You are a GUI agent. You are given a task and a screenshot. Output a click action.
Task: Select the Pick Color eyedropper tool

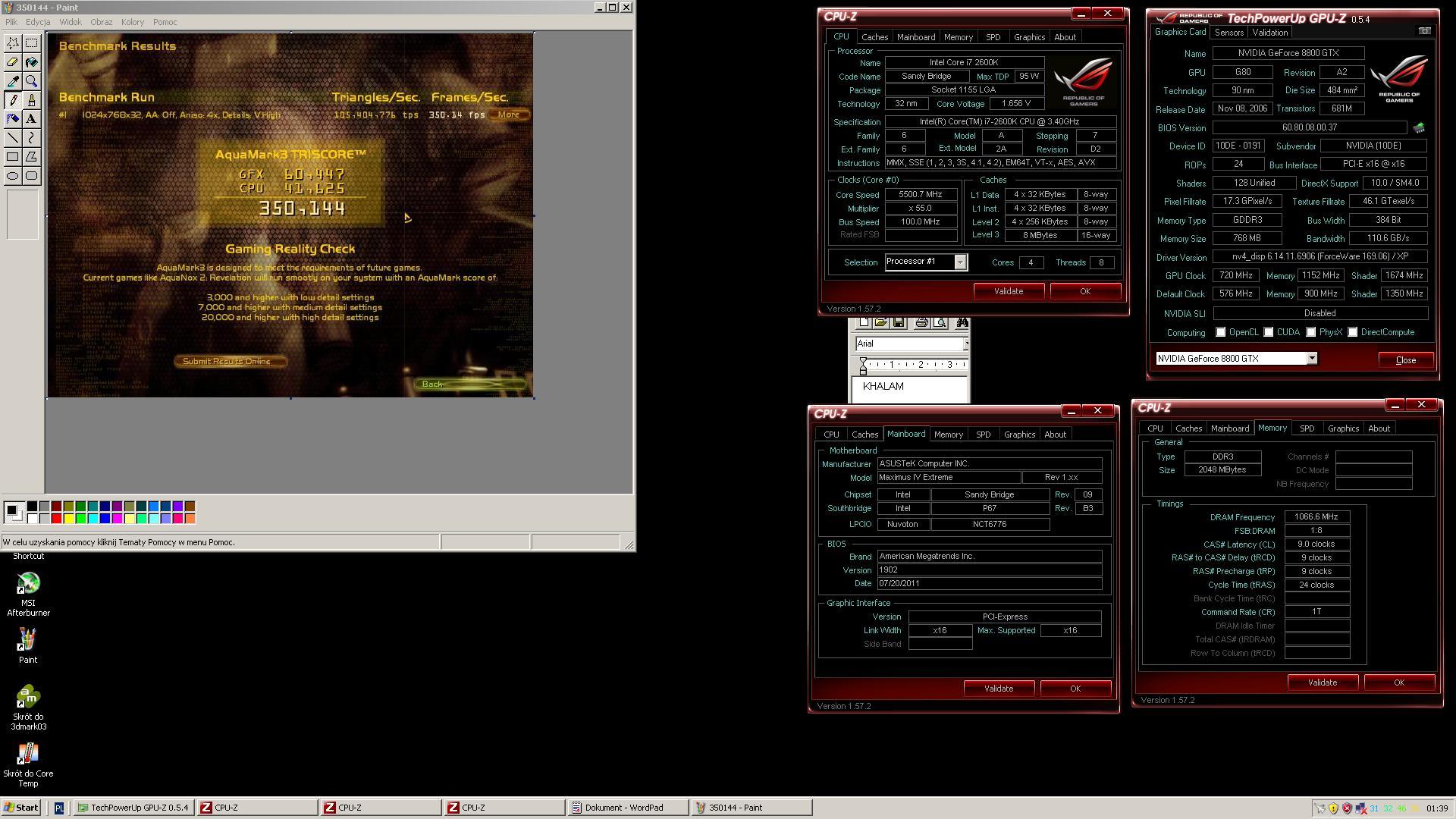(13, 81)
